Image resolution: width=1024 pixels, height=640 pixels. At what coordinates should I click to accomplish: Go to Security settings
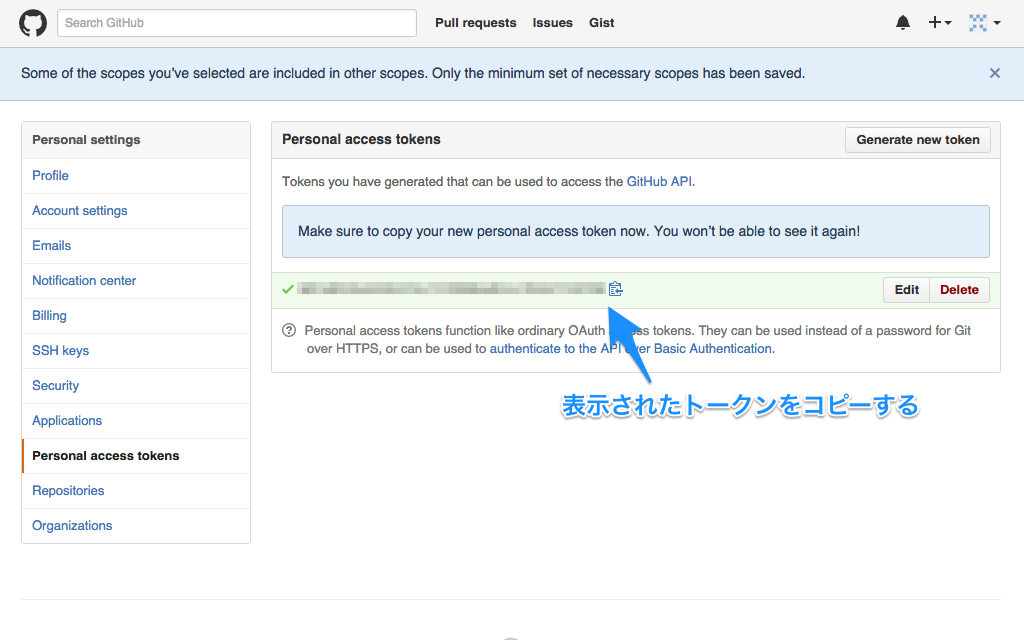point(56,386)
